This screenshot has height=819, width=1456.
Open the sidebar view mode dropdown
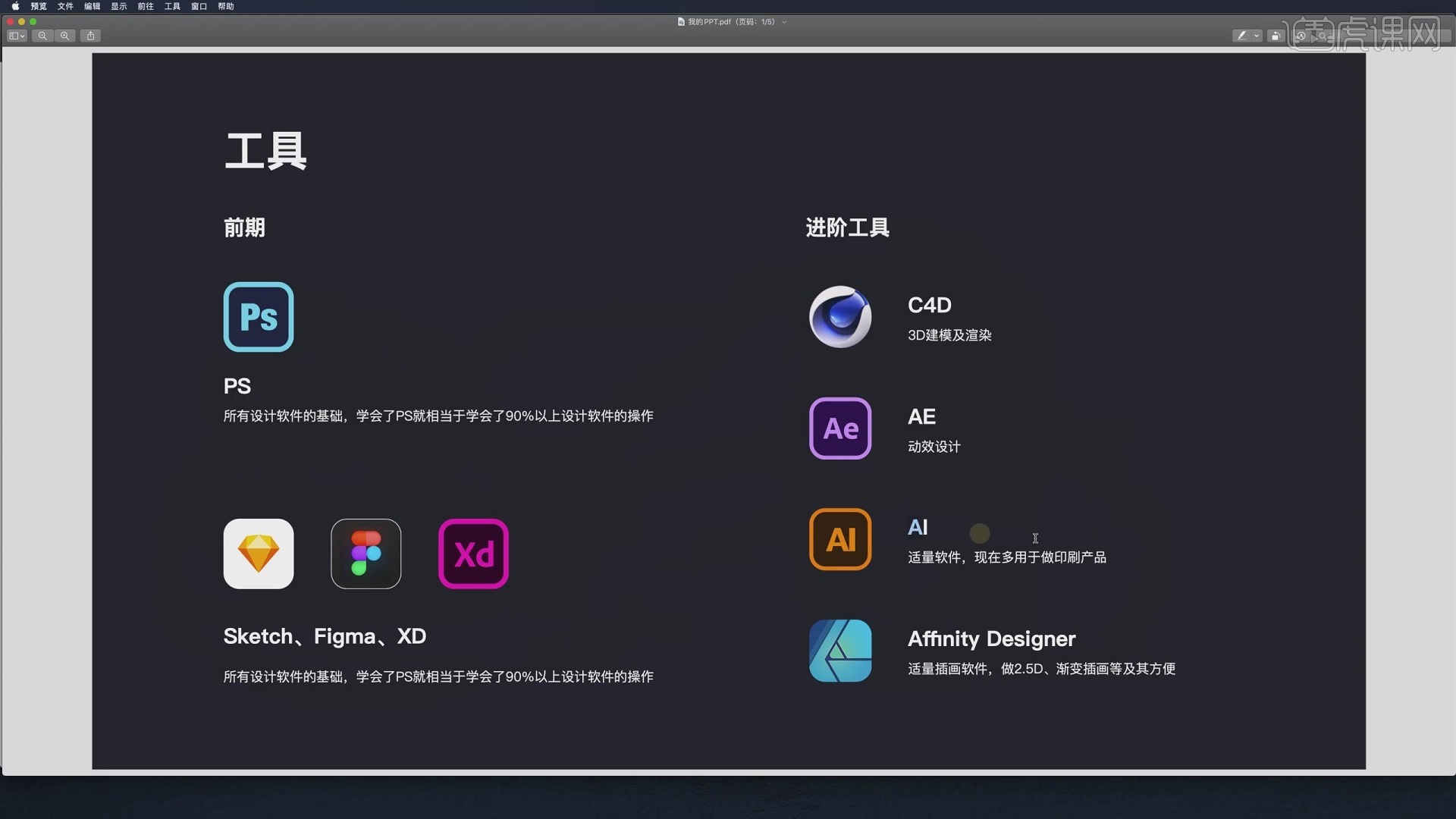(x=17, y=36)
